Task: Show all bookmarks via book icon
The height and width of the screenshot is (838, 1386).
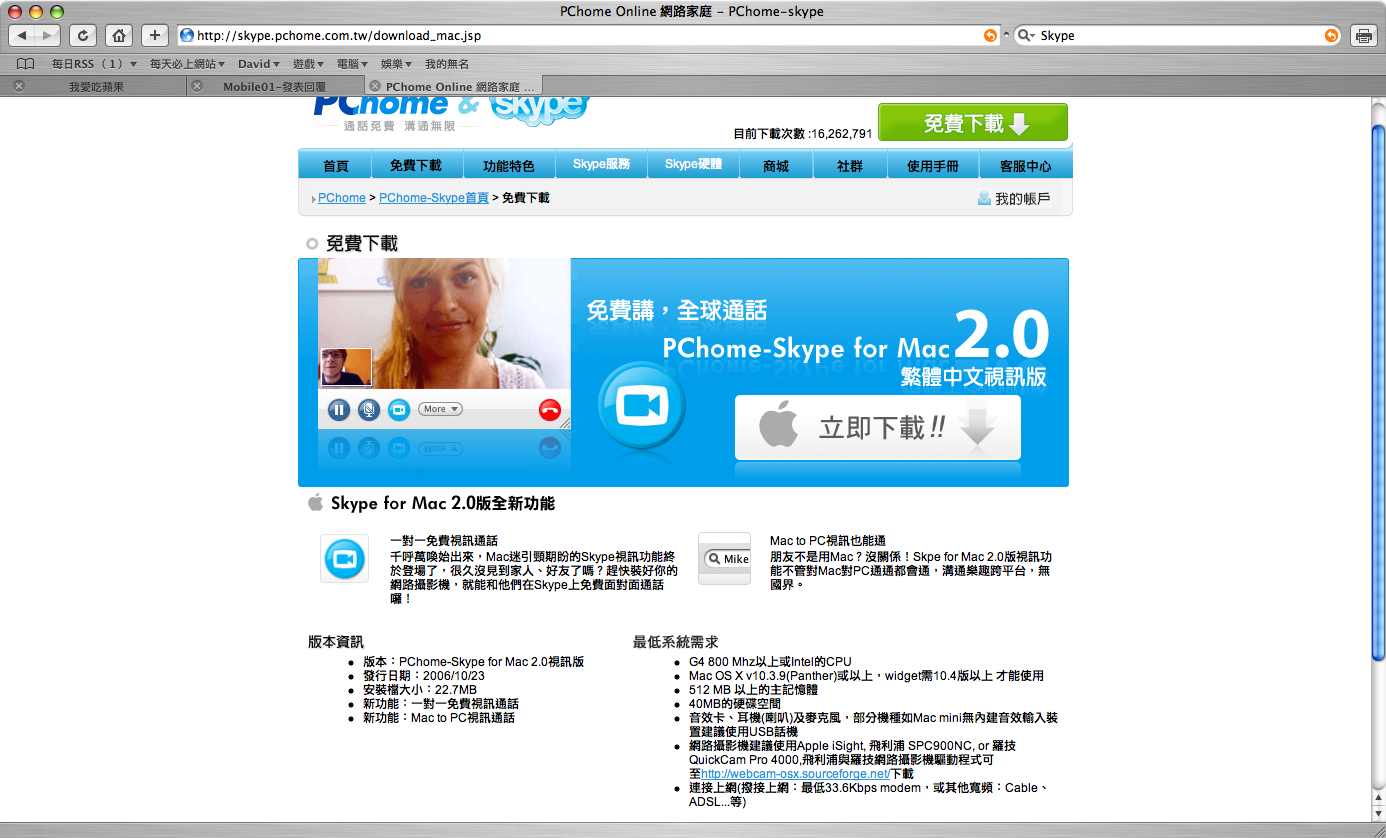Action: coord(25,63)
